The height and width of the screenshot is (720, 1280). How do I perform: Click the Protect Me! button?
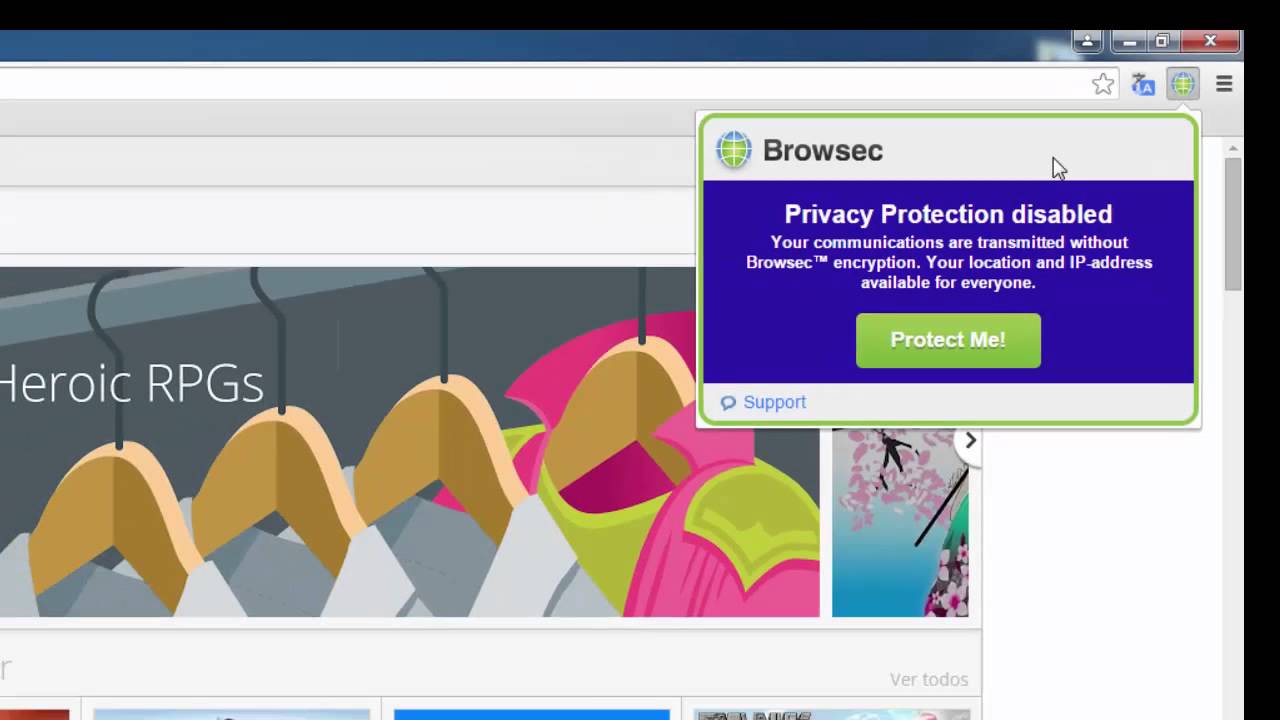pos(948,340)
